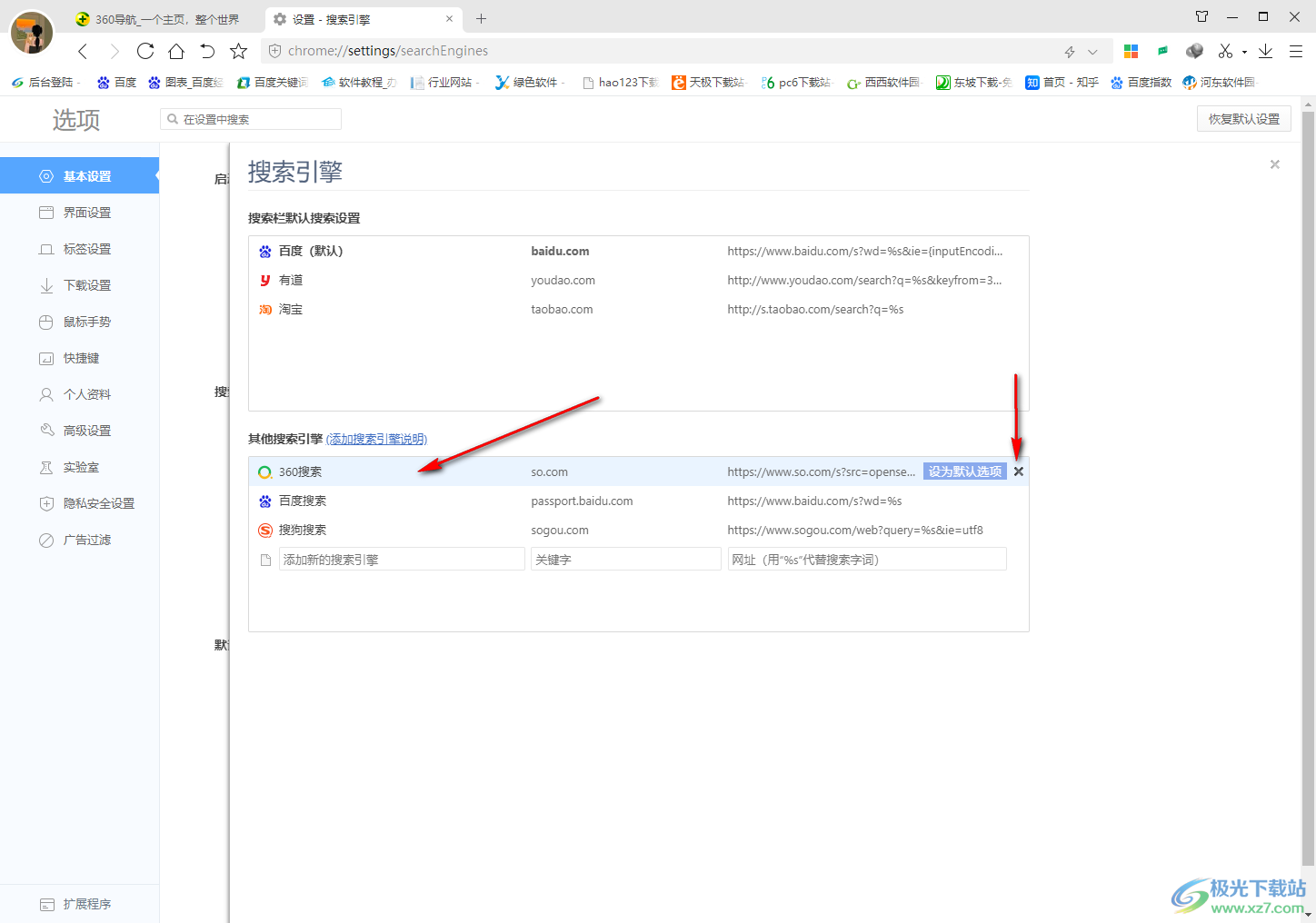
Task: Open a new tab with plus button
Action: pos(481,18)
